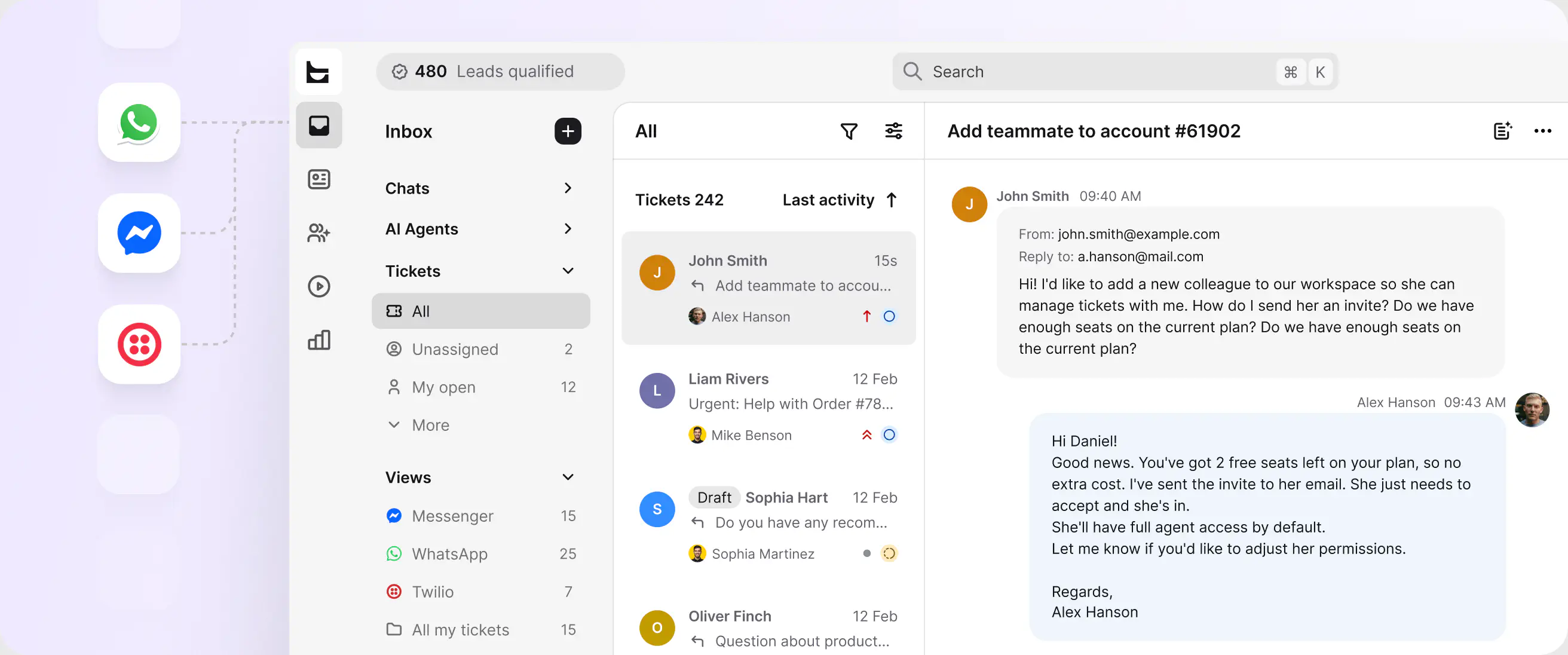Click the K shortcut key in search bar

(x=1319, y=72)
